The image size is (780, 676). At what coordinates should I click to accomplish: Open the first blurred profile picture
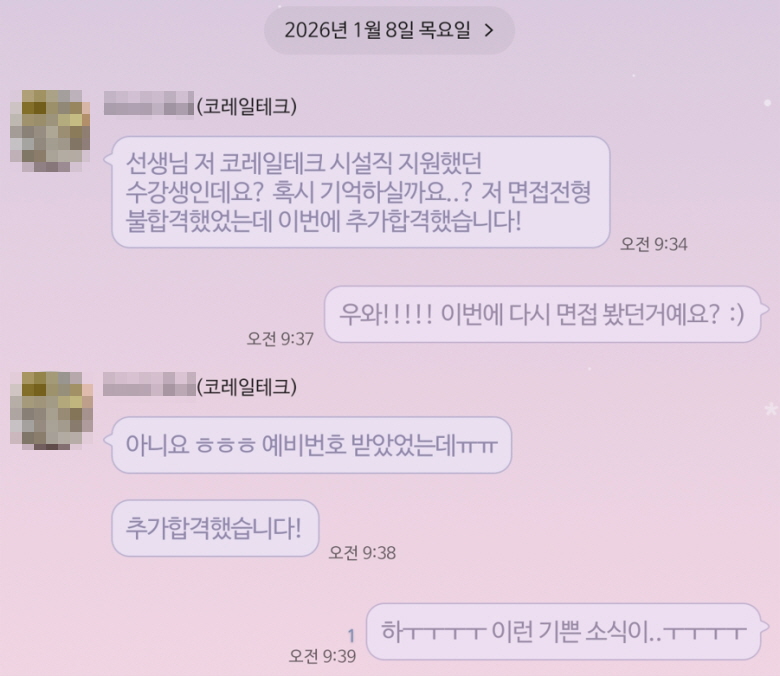click(x=50, y=131)
